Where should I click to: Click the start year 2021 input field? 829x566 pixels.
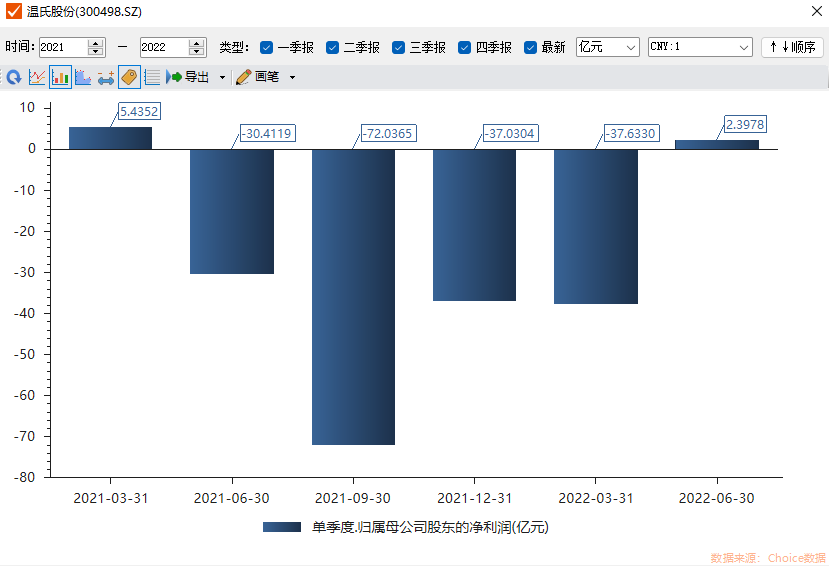point(63,47)
